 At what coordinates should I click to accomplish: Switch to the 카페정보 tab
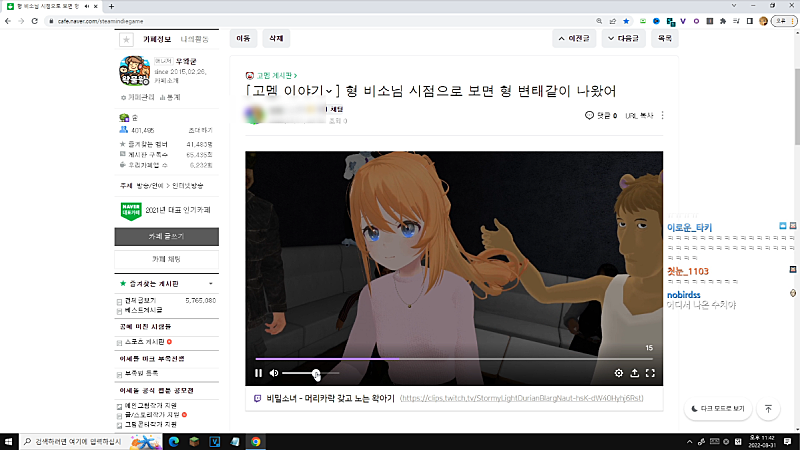coord(157,39)
